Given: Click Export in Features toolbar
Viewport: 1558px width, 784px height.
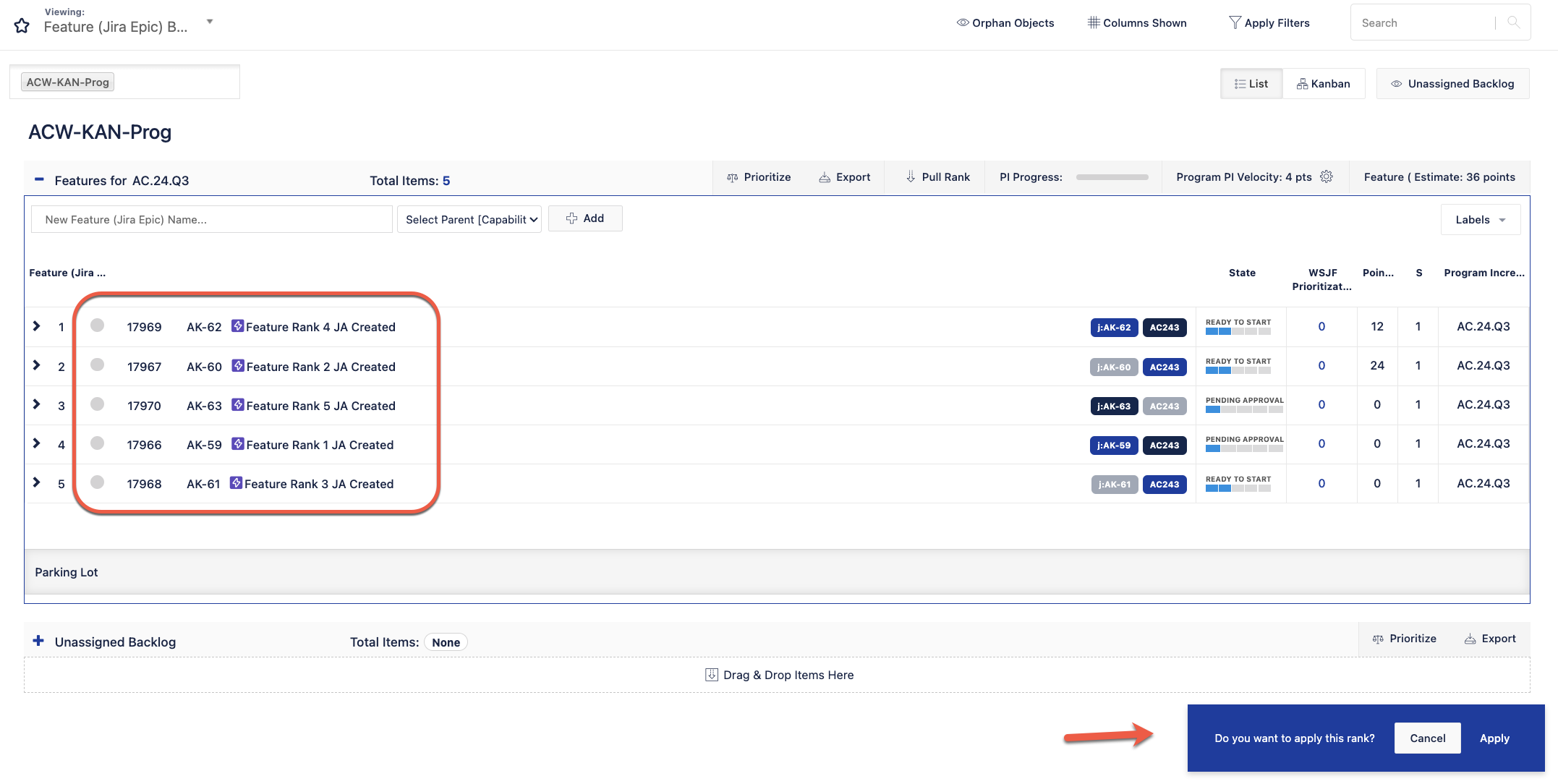Looking at the screenshot, I should 844,177.
